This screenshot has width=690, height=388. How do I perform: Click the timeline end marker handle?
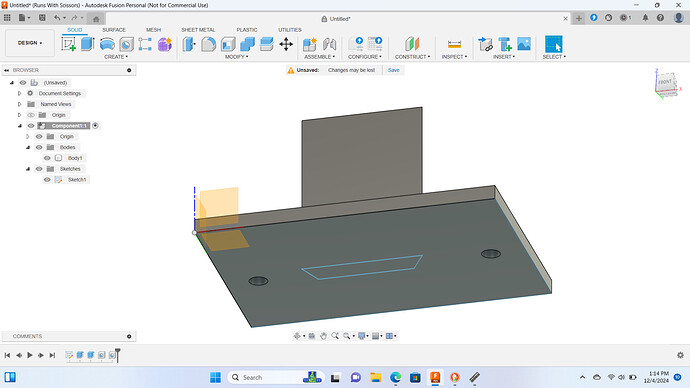pyautogui.click(x=117, y=355)
